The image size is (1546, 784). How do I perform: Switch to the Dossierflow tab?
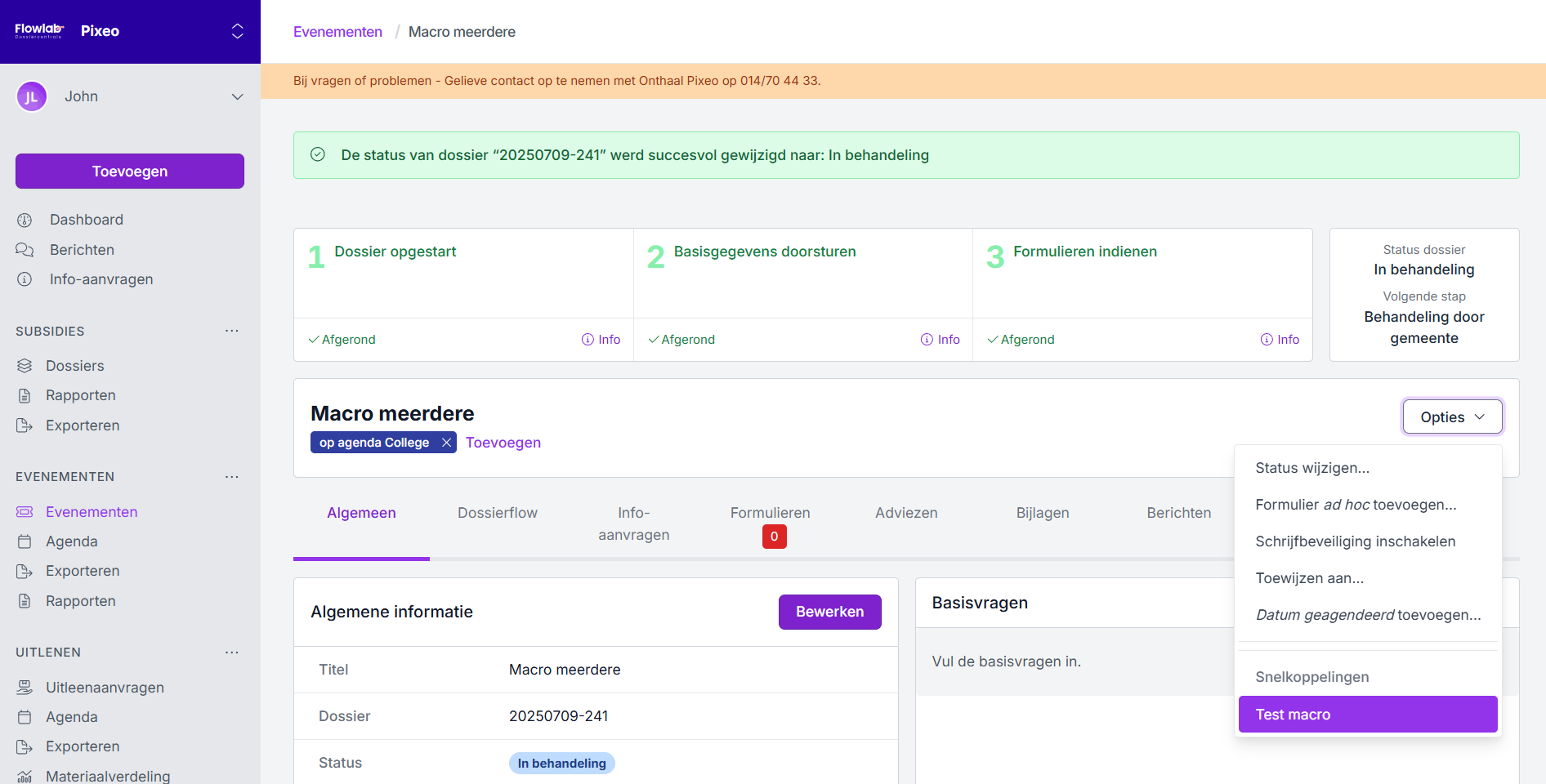[x=497, y=513]
